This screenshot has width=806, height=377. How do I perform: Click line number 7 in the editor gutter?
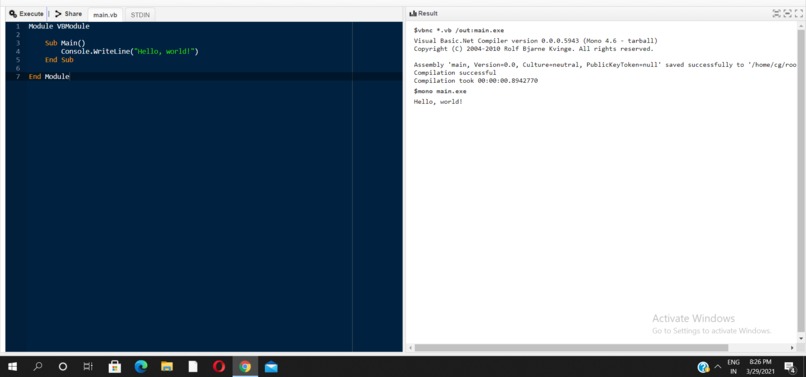(18, 76)
